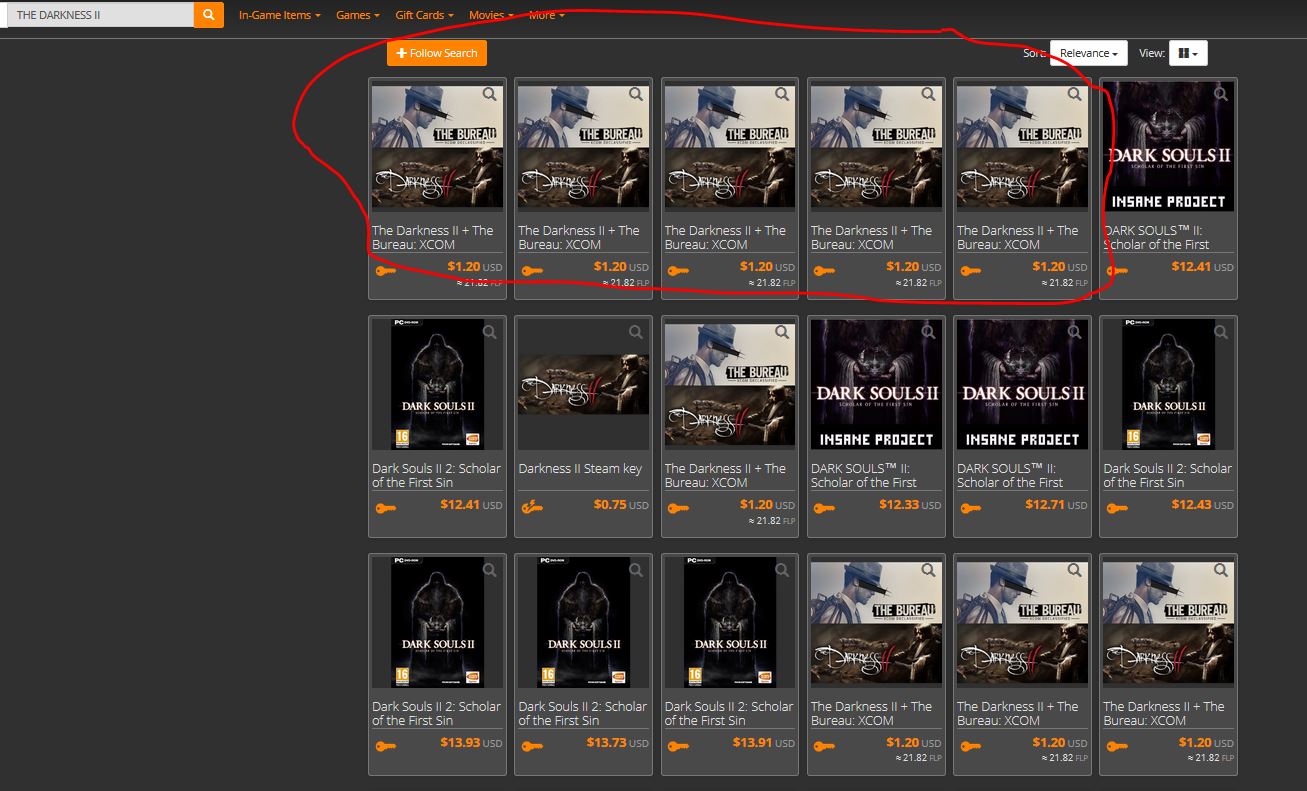Click the orange search magnifier button
This screenshot has height=791, width=1307.
click(208, 15)
